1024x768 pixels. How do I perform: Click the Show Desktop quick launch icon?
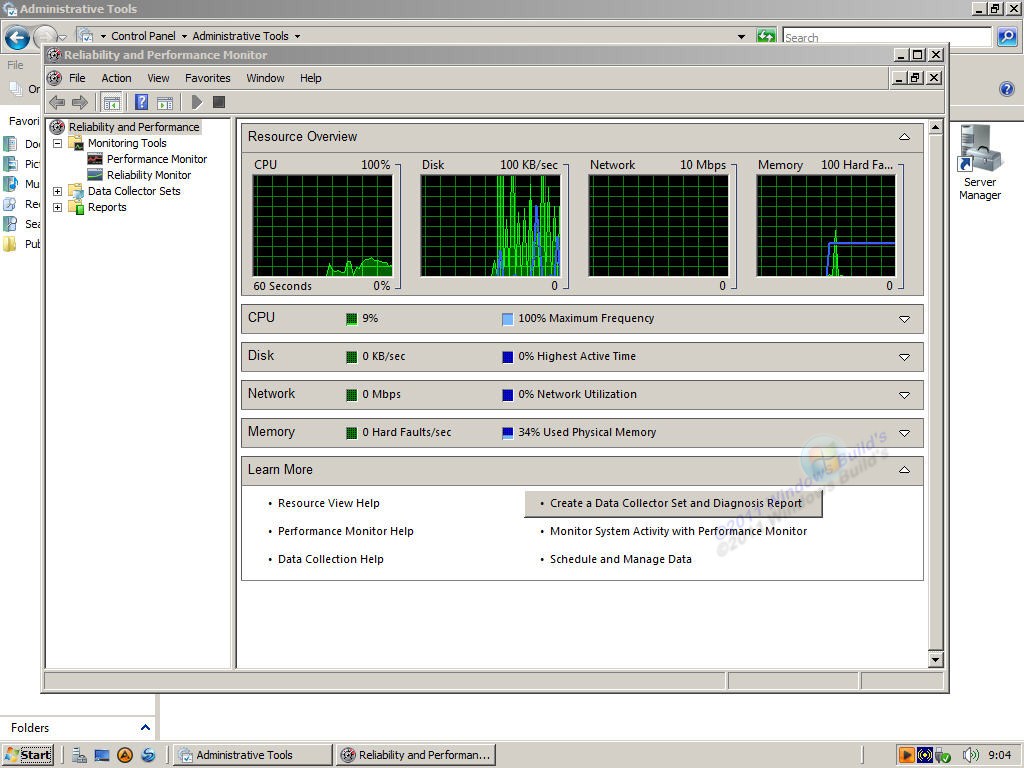[102, 755]
